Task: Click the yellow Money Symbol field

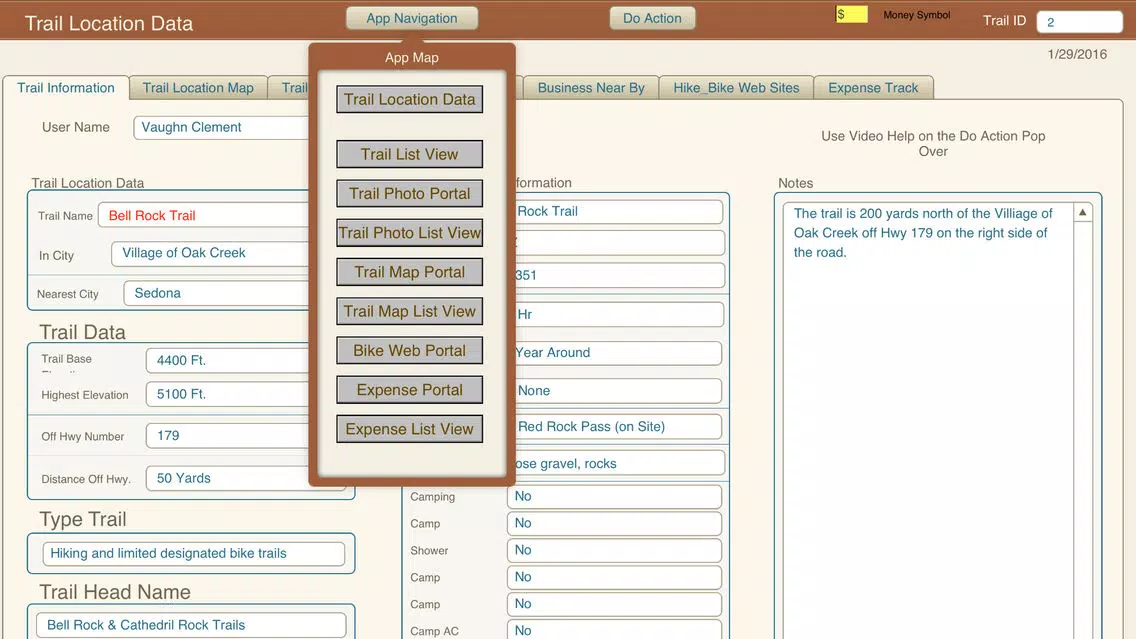Action: (851, 14)
